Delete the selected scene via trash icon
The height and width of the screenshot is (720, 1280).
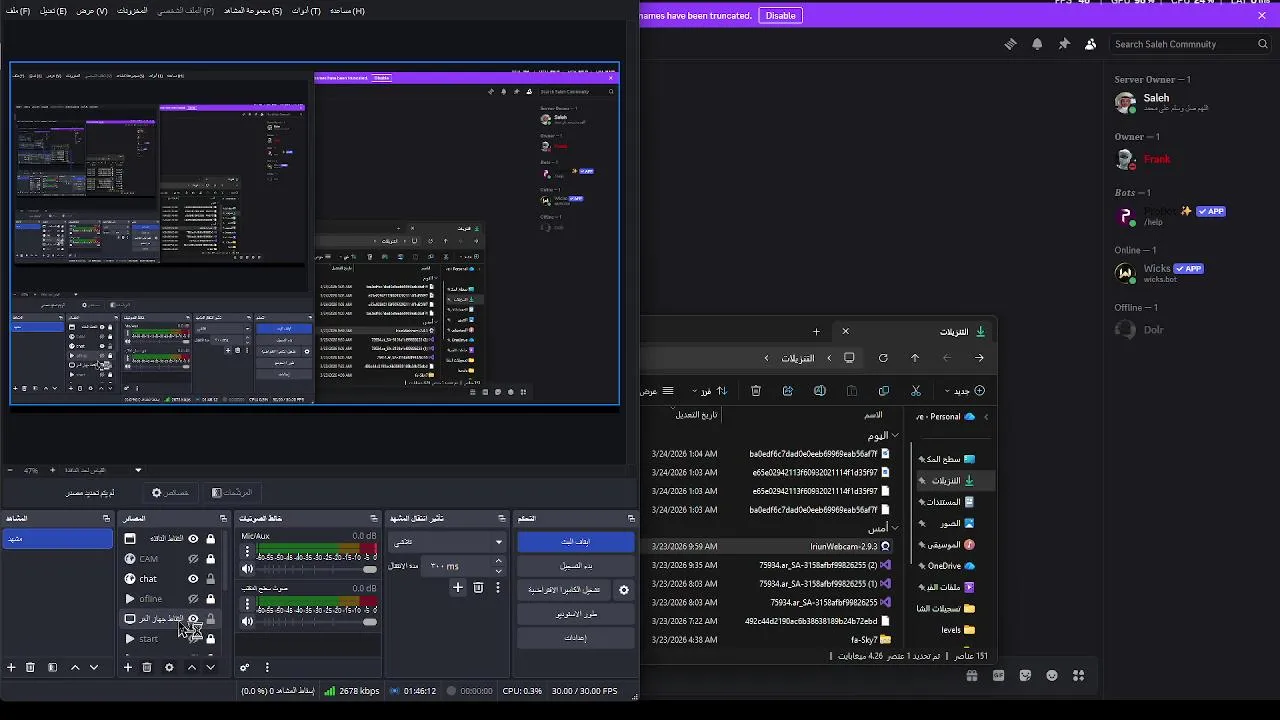coord(30,667)
